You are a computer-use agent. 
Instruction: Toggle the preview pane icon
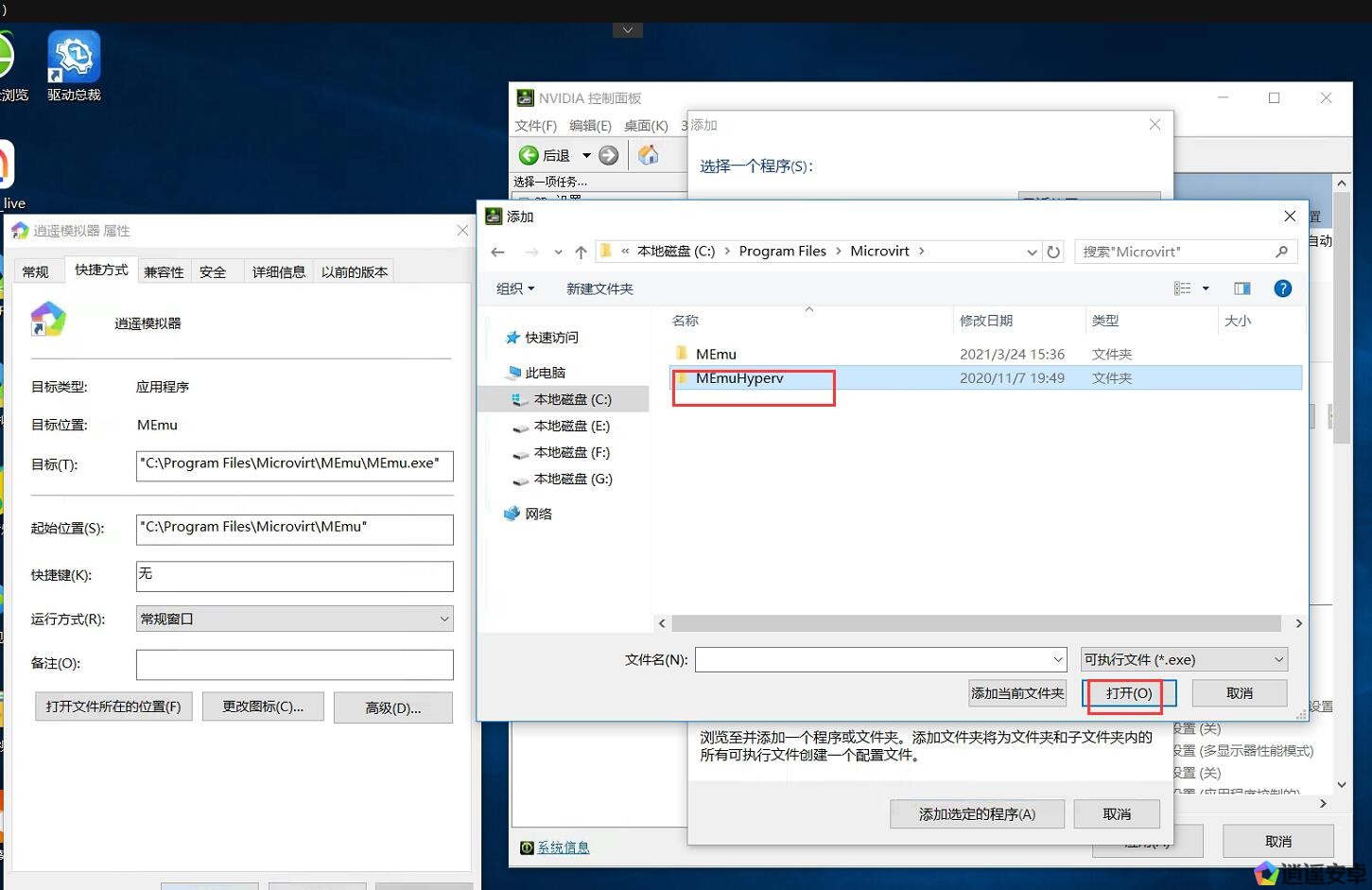1242,288
